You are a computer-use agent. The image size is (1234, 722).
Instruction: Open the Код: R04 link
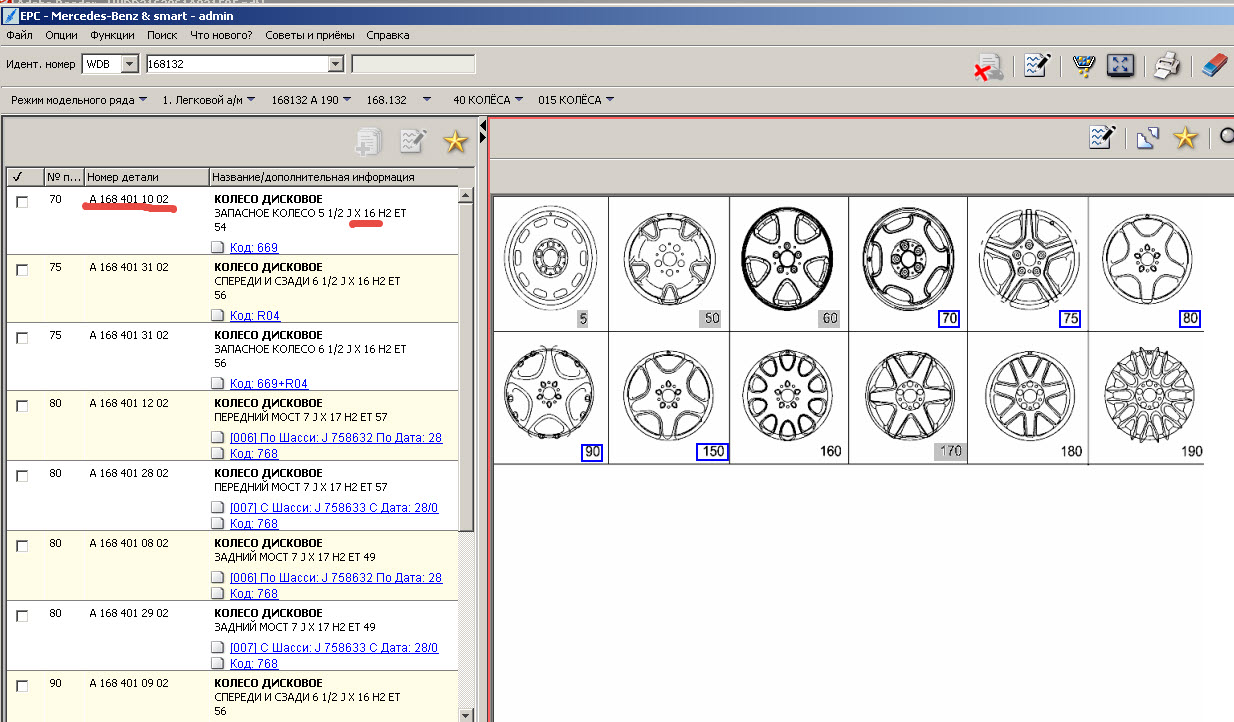tap(255, 316)
